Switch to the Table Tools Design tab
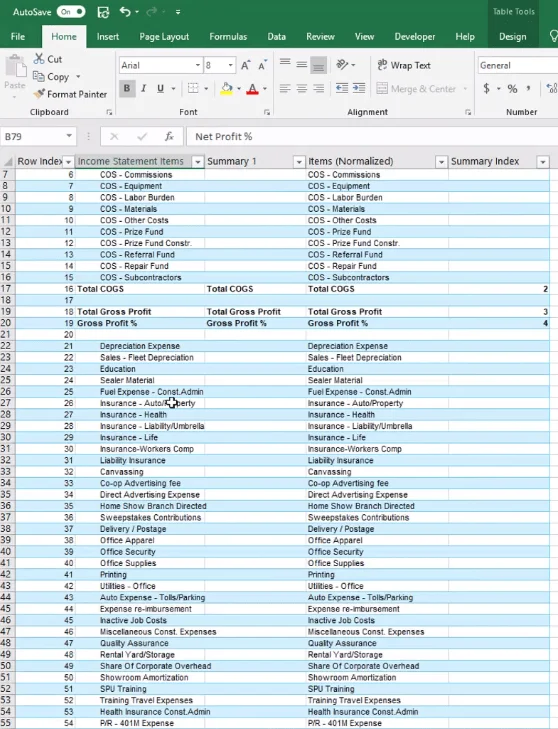Image resolution: width=558 pixels, height=729 pixels. click(x=512, y=36)
